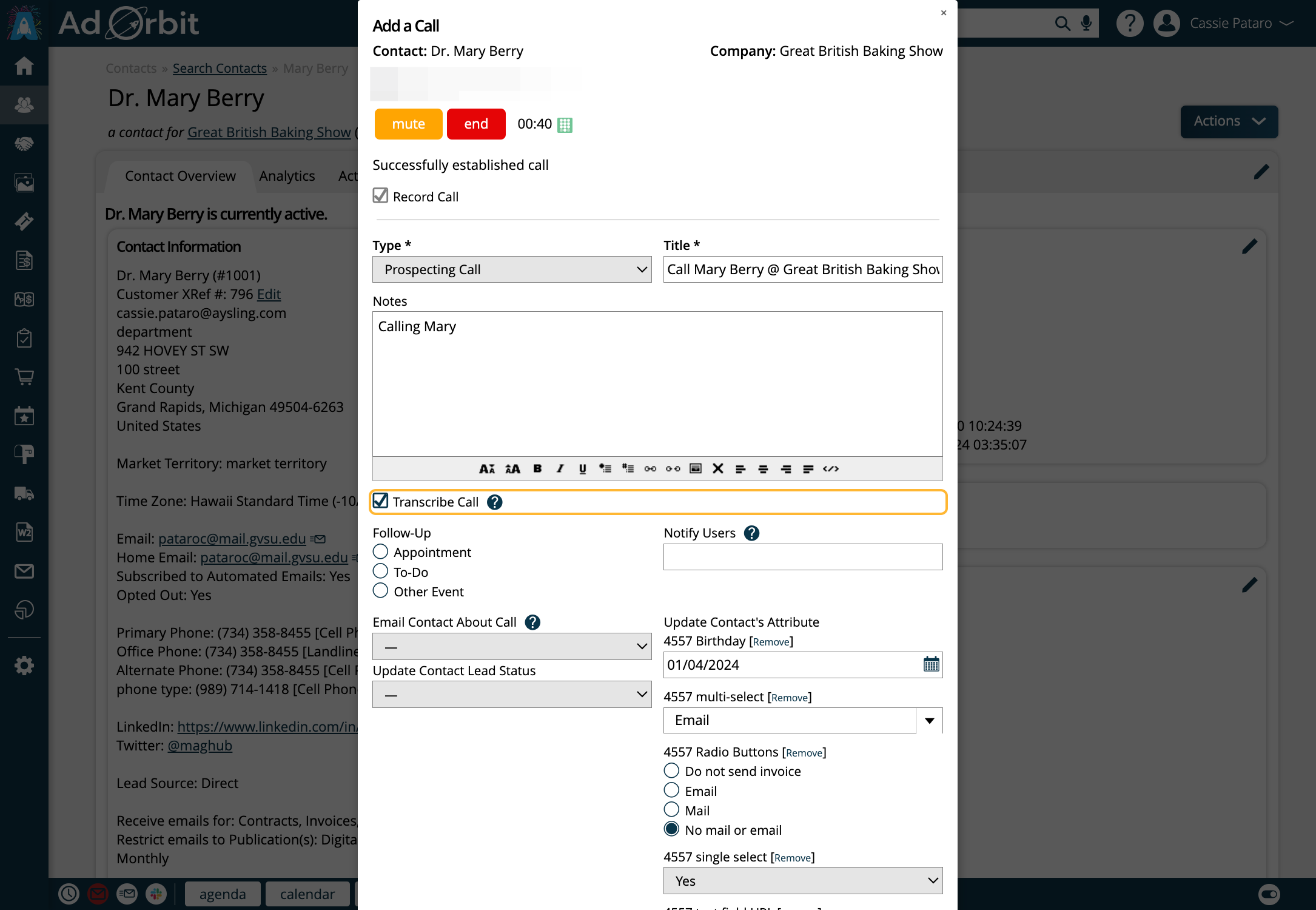The image size is (1316, 910).
Task: Click into the Notify Users field
Action: coord(803,557)
